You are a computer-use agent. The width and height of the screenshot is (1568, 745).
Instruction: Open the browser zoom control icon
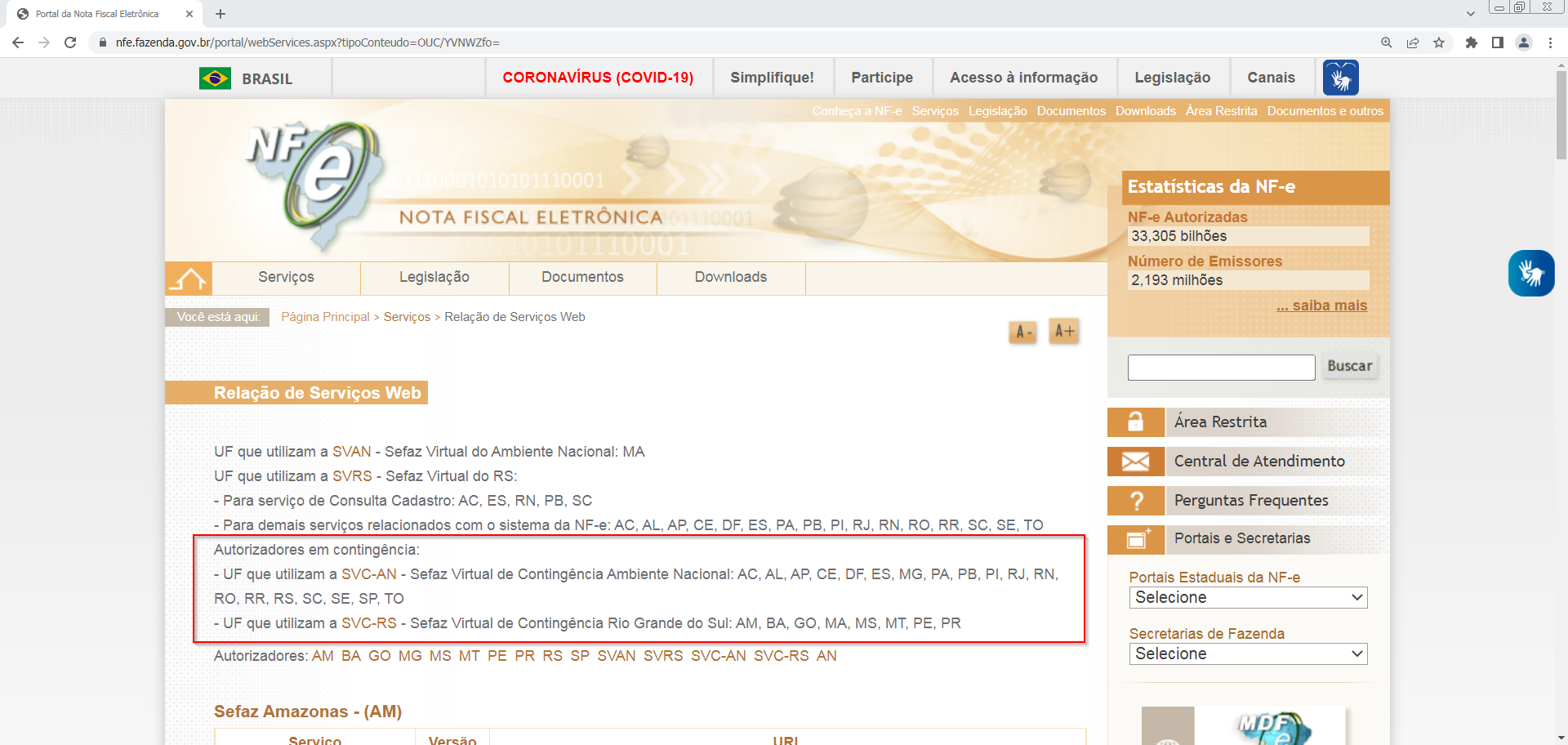1387,42
